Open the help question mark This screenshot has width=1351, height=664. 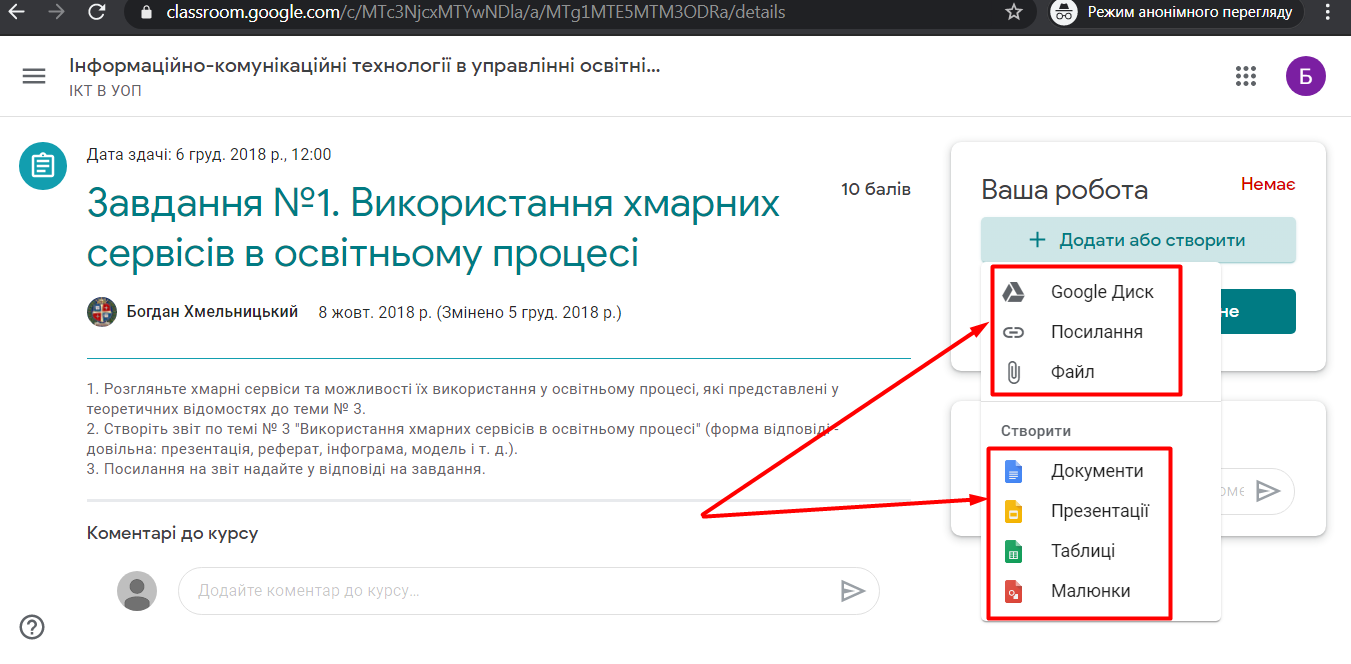point(32,627)
